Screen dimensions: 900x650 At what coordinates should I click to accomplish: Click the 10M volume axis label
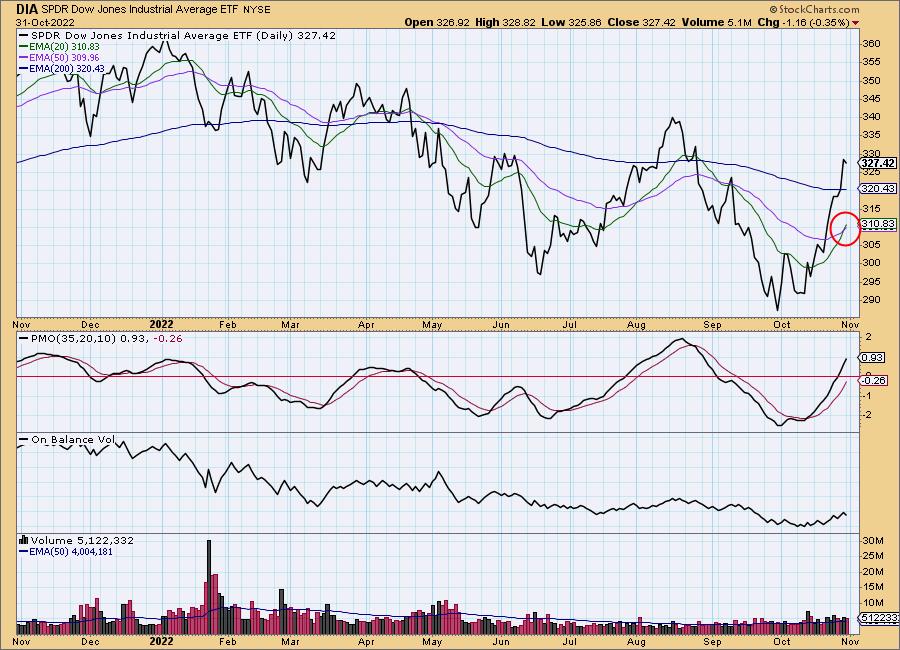pyautogui.click(x=872, y=602)
